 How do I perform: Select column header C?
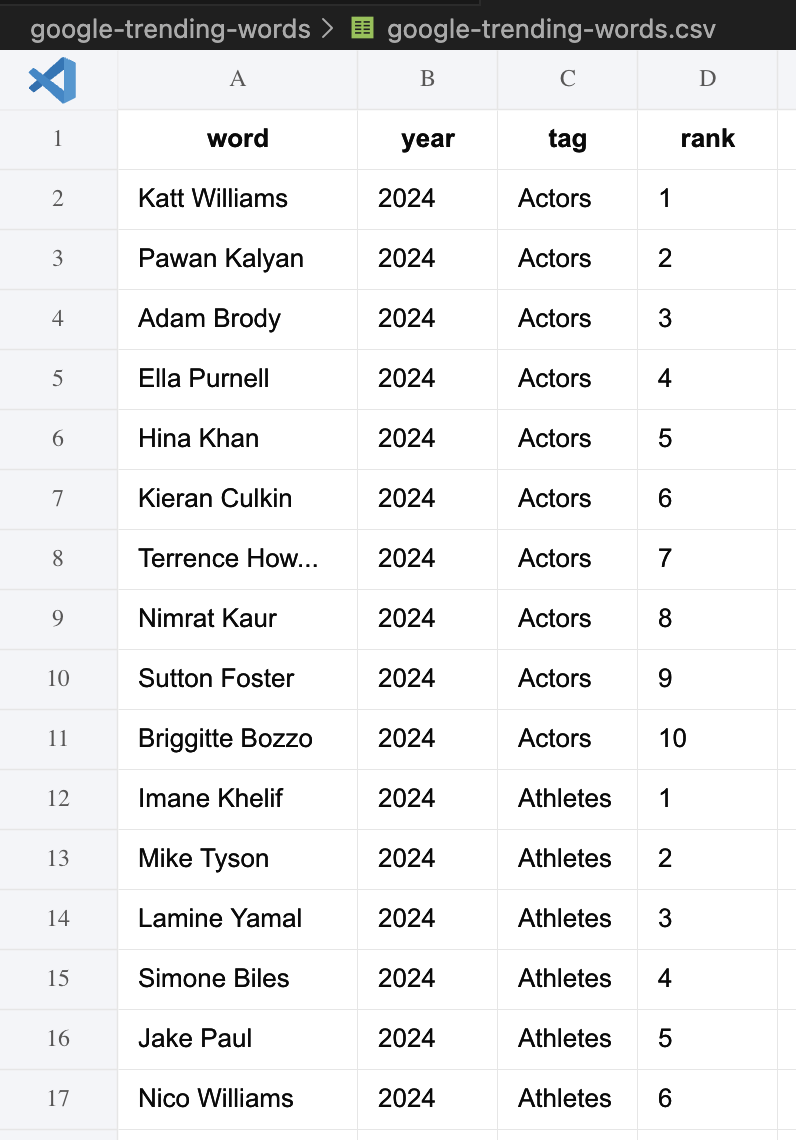click(567, 79)
